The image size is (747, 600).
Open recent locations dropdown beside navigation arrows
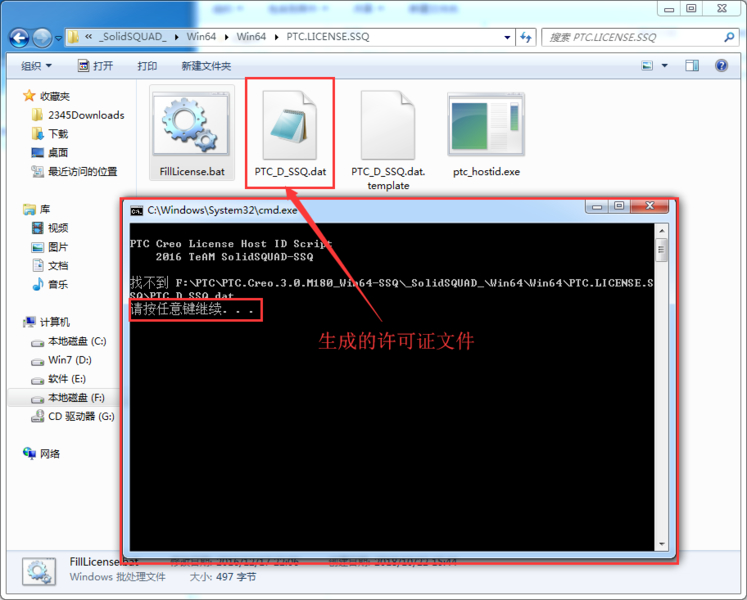[x=58, y=38]
